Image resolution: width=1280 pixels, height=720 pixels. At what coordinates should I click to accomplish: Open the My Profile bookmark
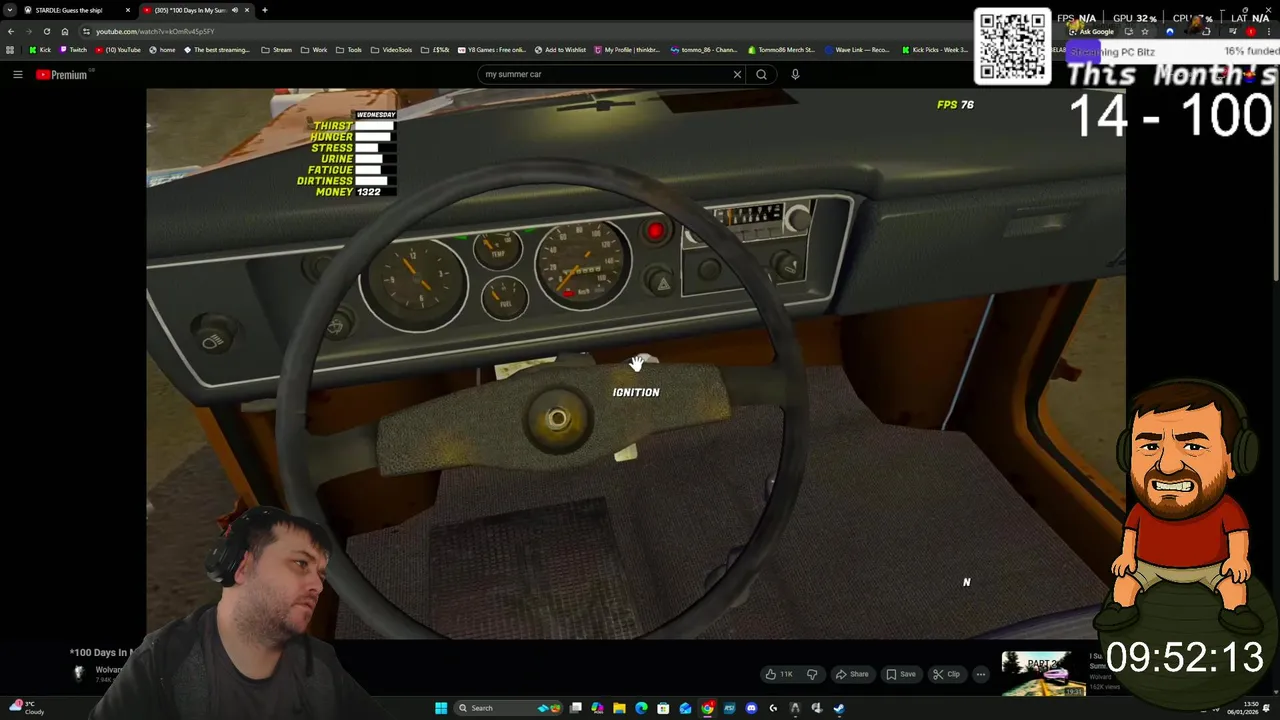(x=627, y=50)
